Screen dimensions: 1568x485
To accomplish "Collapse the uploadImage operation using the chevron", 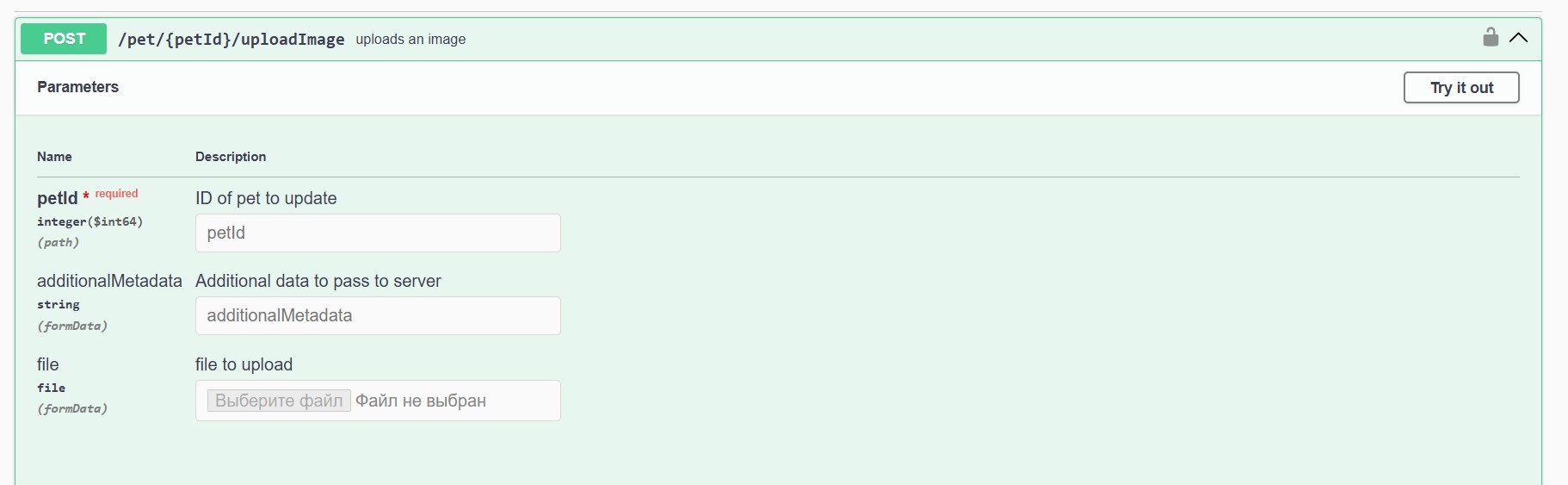I will [x=1518, y=38].
